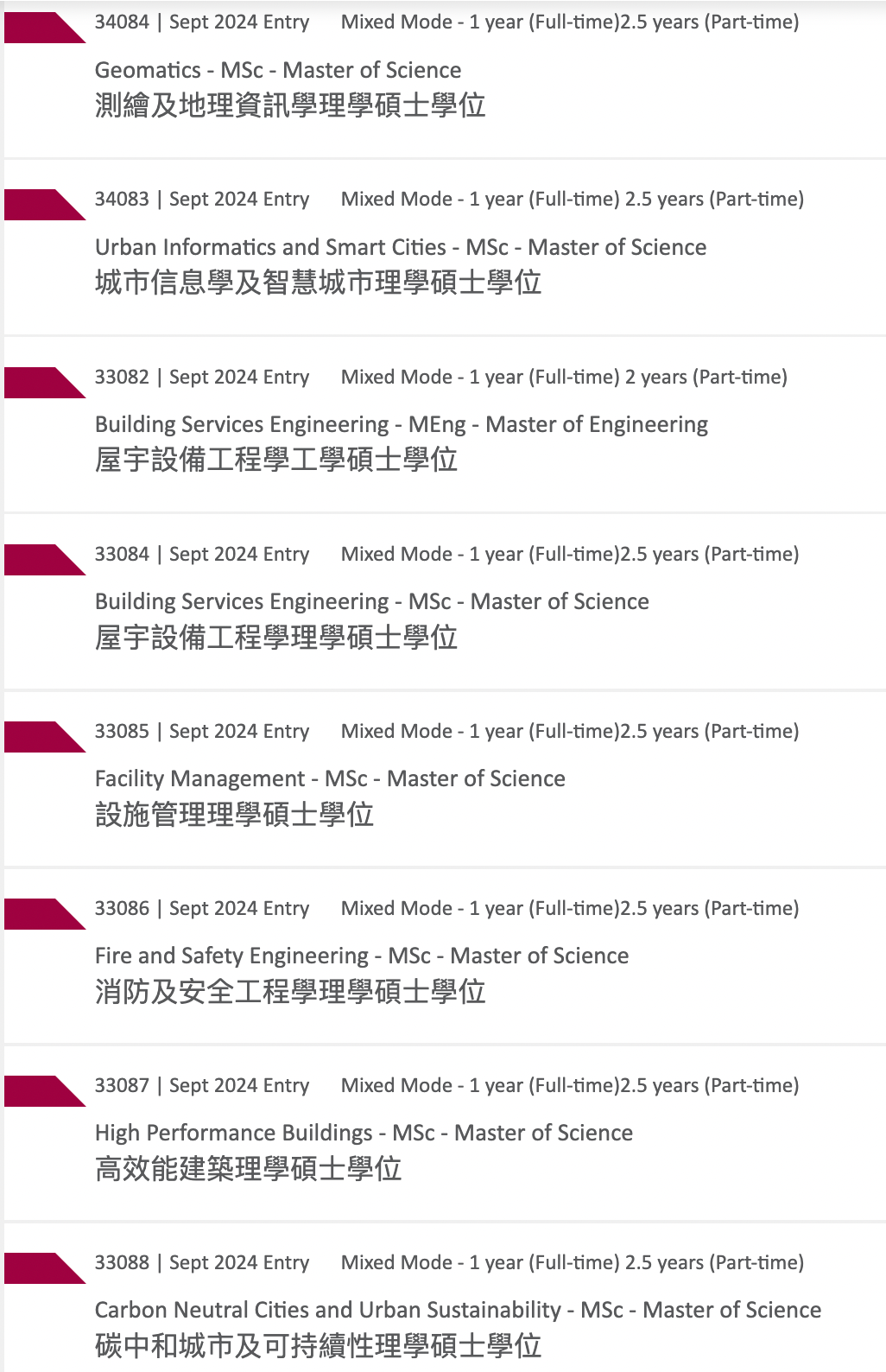Click the crimson marker beside Facility Management
Image resolution: width=886 pixels, height=1372 pixels.
[x=40, y=736]
